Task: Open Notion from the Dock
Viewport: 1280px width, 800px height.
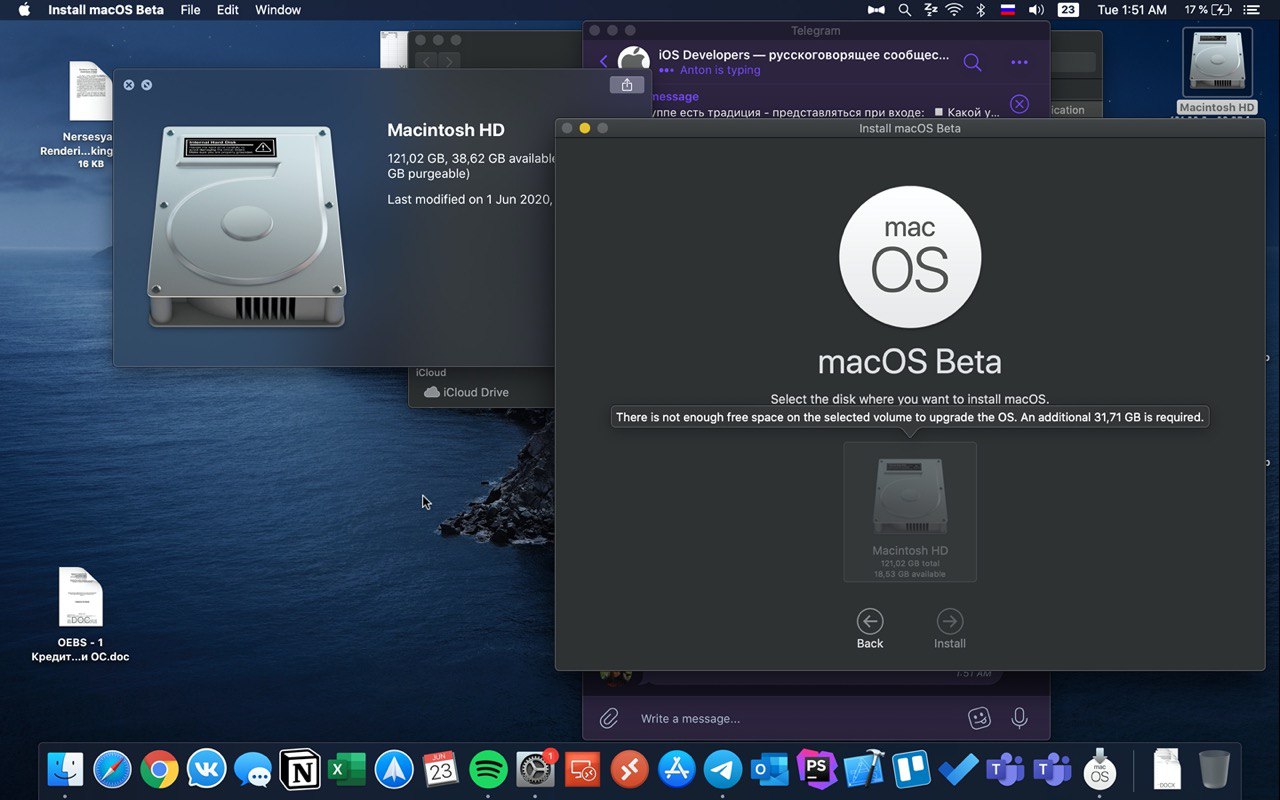Action: pos(300,769)
